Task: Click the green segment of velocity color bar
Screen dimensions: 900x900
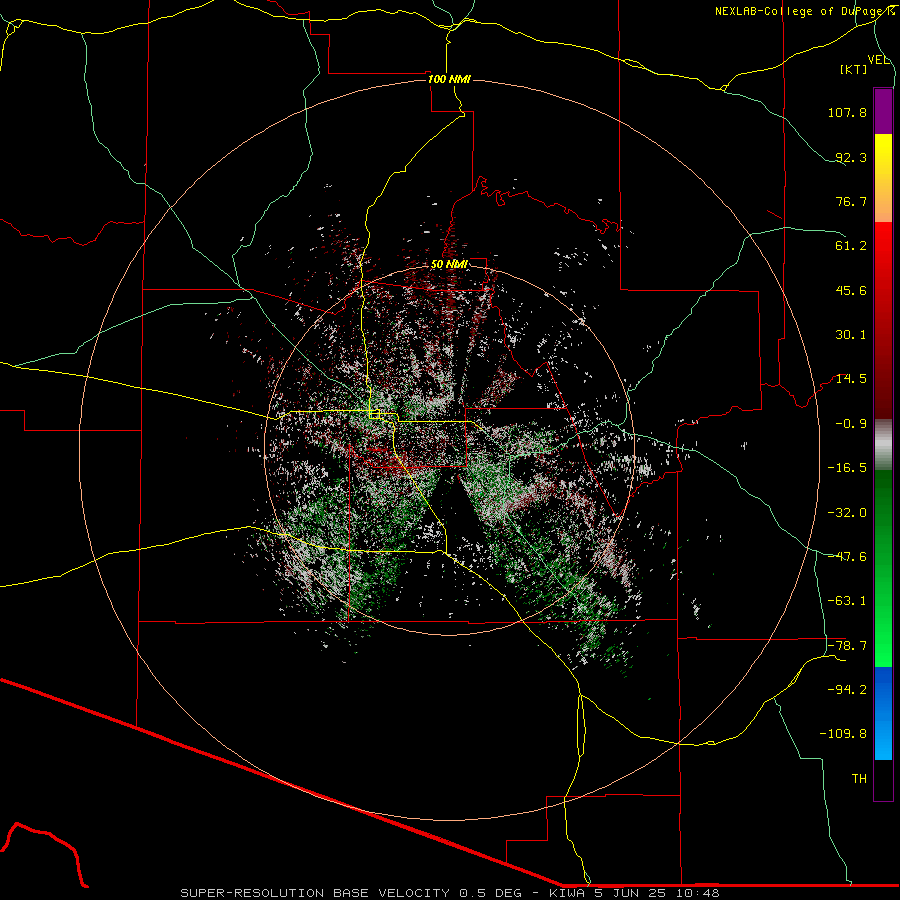Action: pos(883,568)
